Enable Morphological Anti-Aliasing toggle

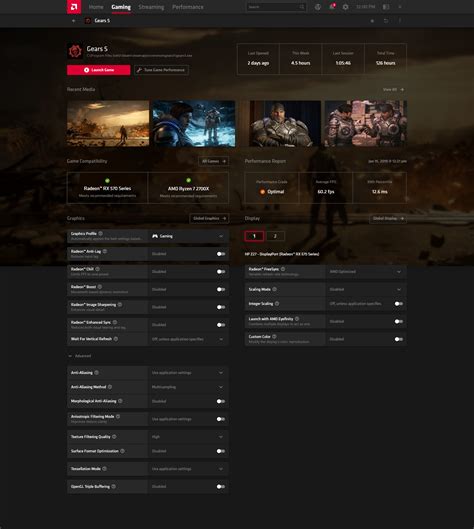(221, 401)
